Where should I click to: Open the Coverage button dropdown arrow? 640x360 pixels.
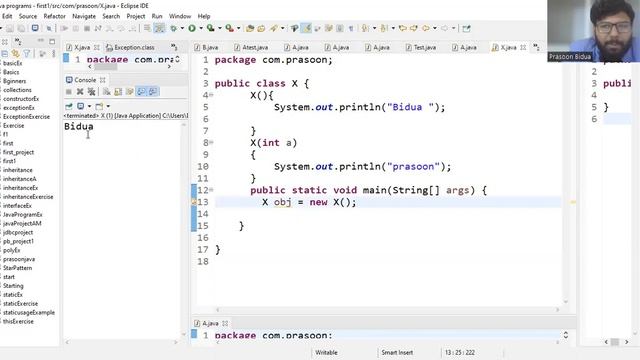point(220,29)
